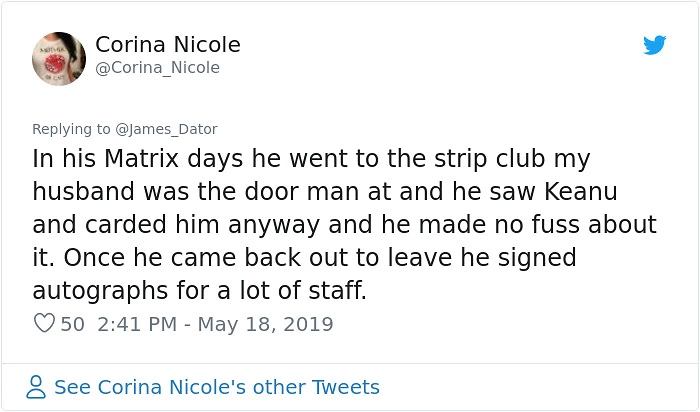The image size is (700, 412).
Task: Open See Corina Nicole's other Tweets
Action: [217, 387]
